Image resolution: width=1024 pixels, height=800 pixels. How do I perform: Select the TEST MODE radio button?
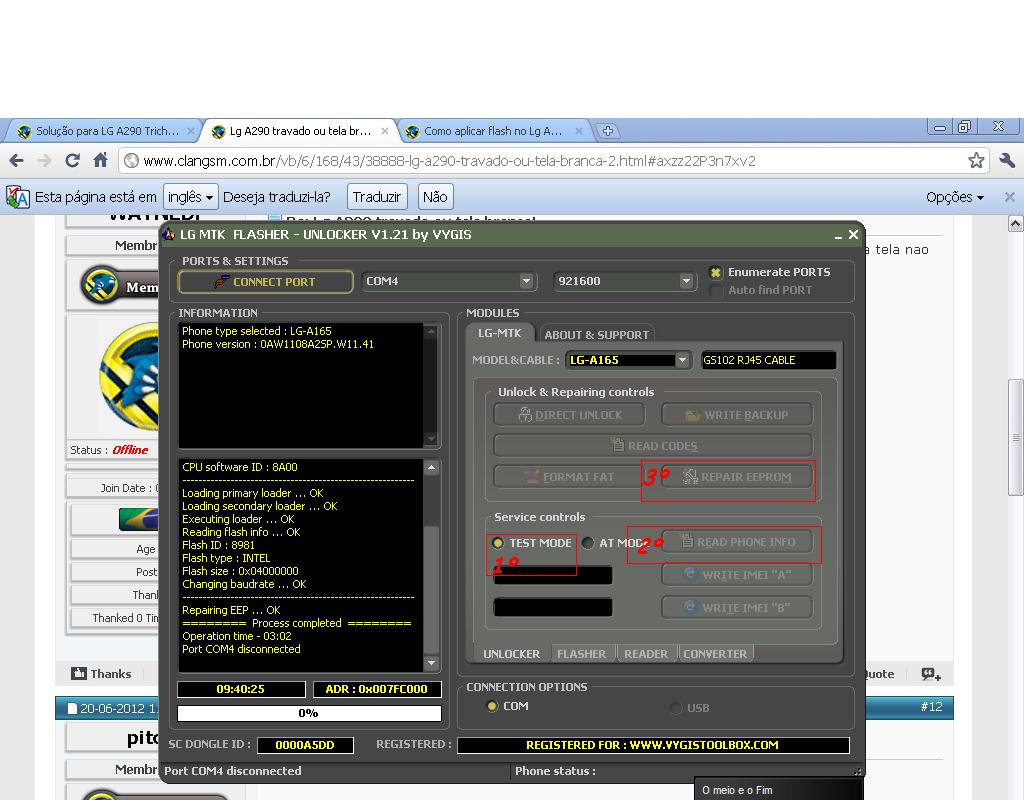click(x=498, y=543)
